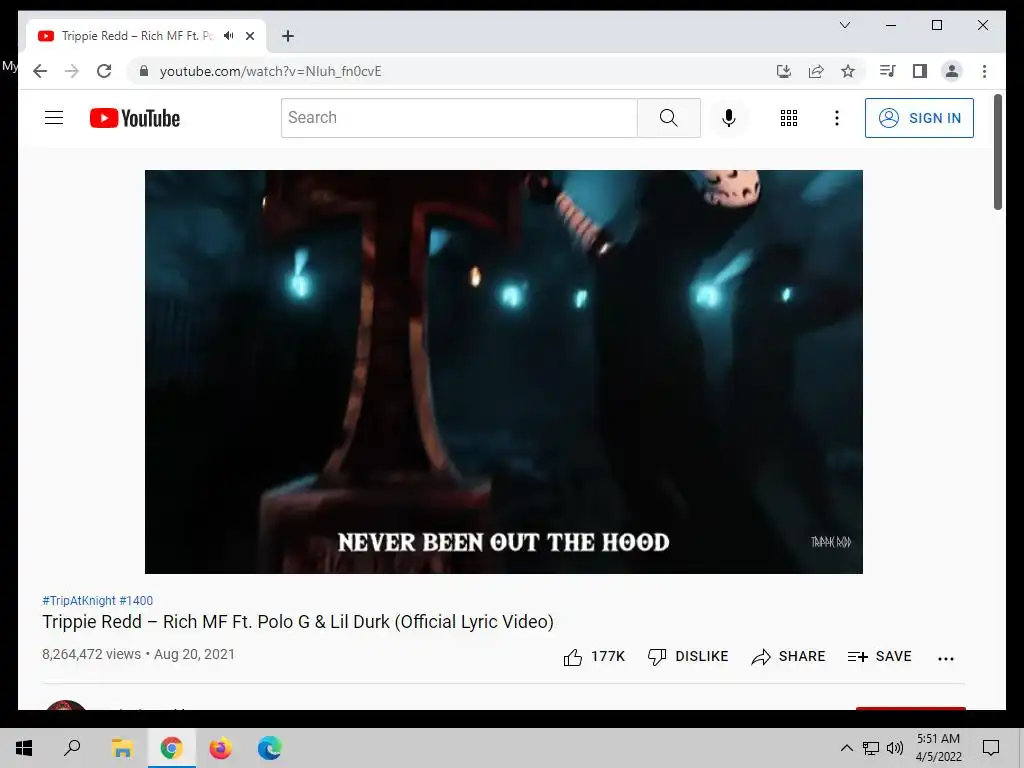Close the Trippie Redd tab
The height and width of the screenshot is (768, 1024).
[249, 36]
